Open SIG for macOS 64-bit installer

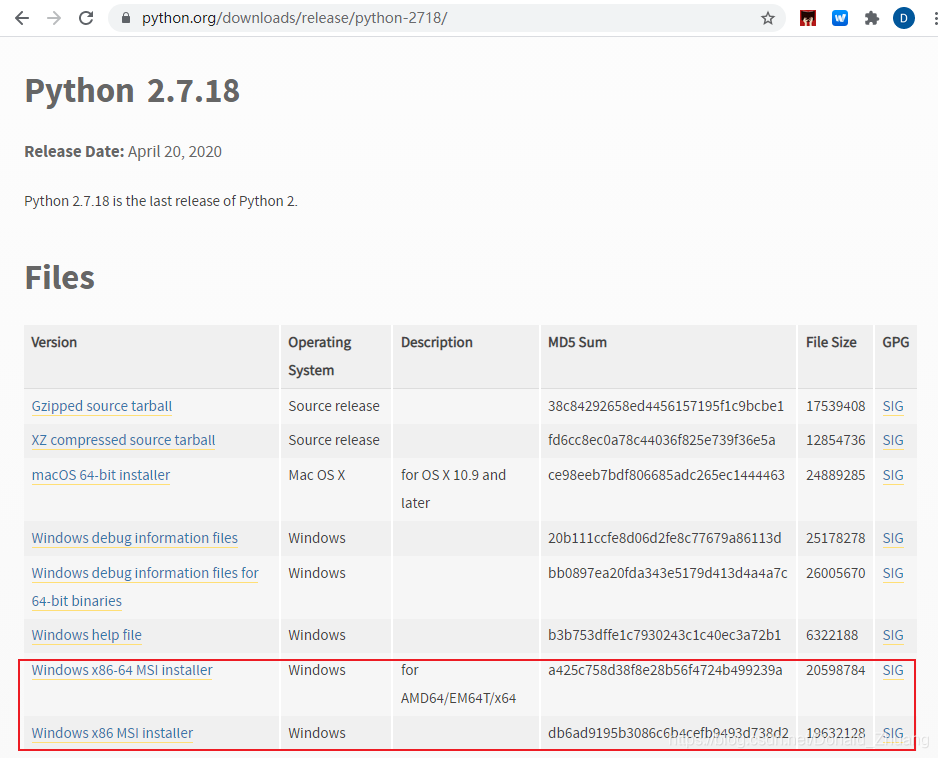coord(893,475)
